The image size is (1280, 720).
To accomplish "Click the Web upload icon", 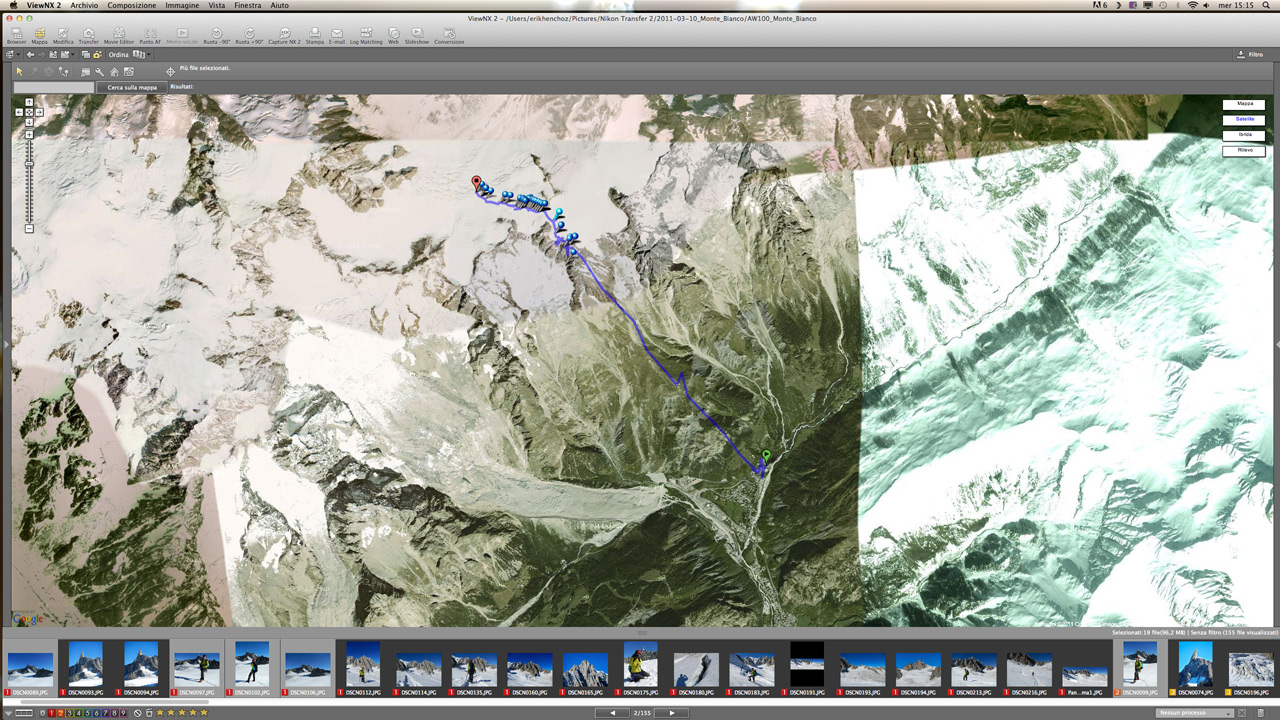I will point(393,36).
